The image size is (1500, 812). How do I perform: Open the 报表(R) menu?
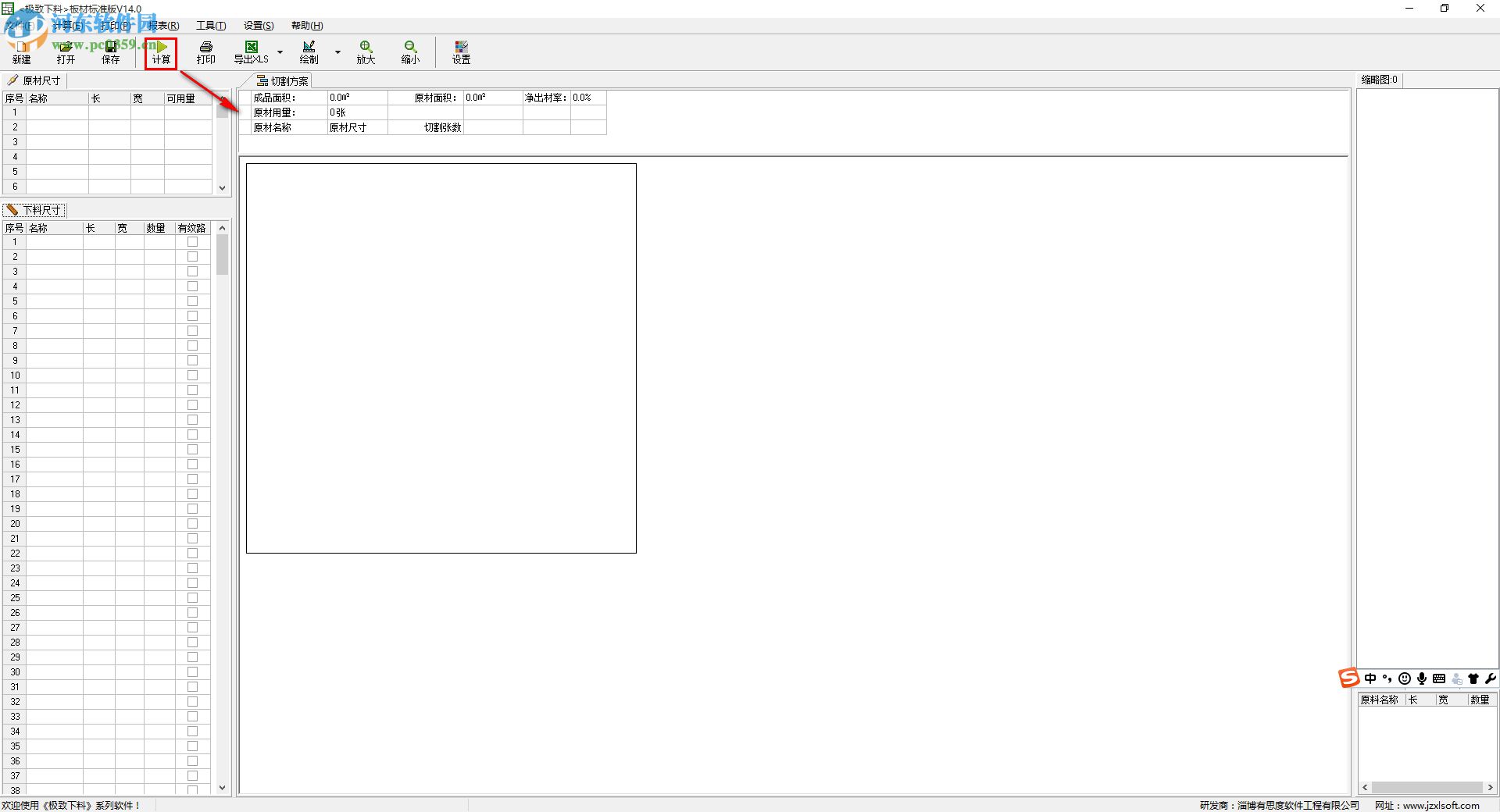(163, 26)
